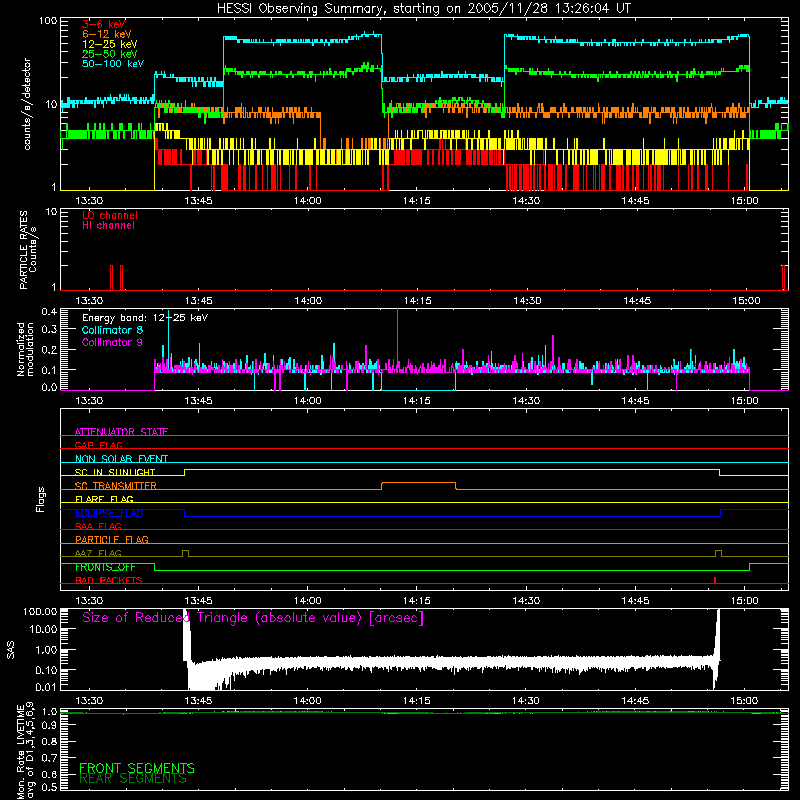Click the "ATTENUATOR_STATE" flag label
The image size is (800, 800).
point(121,432)
